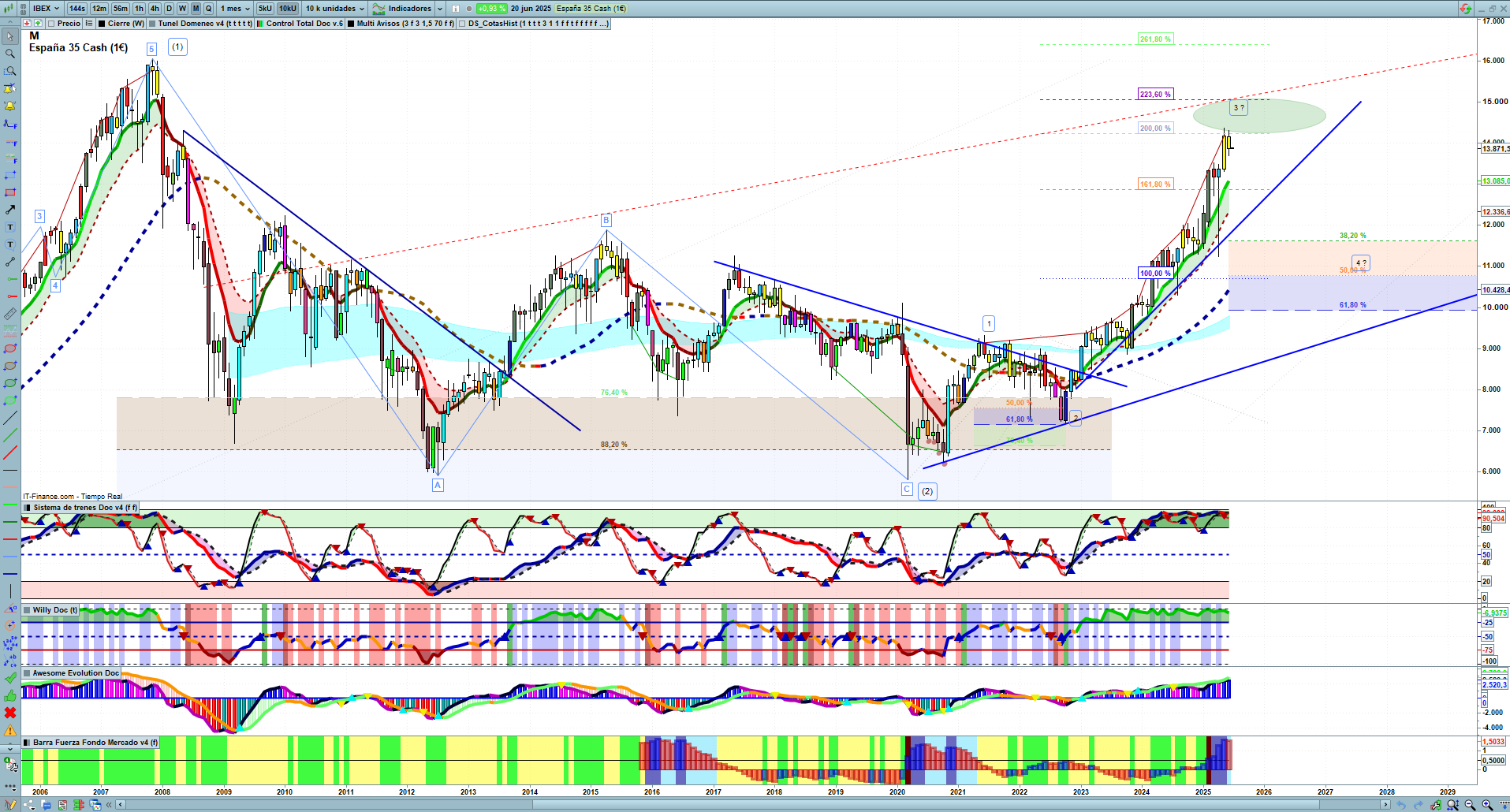Screen dimensions: 1510x812
Task: Select the text label T tool
Action: 10,227
